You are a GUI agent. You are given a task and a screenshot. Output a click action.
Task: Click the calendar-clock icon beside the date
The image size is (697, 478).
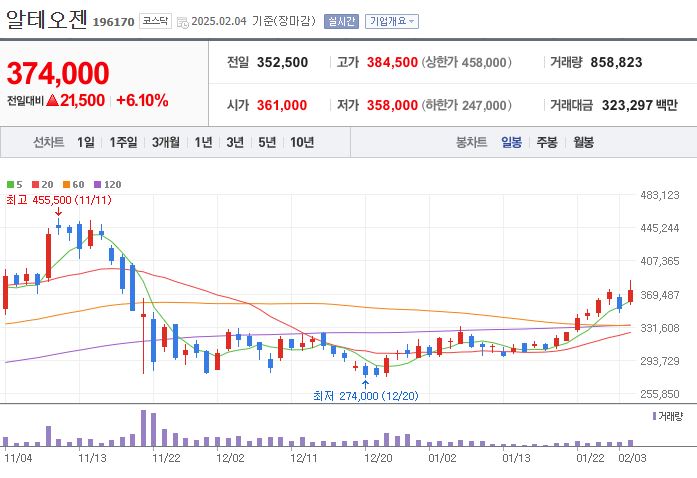[183, 22]
